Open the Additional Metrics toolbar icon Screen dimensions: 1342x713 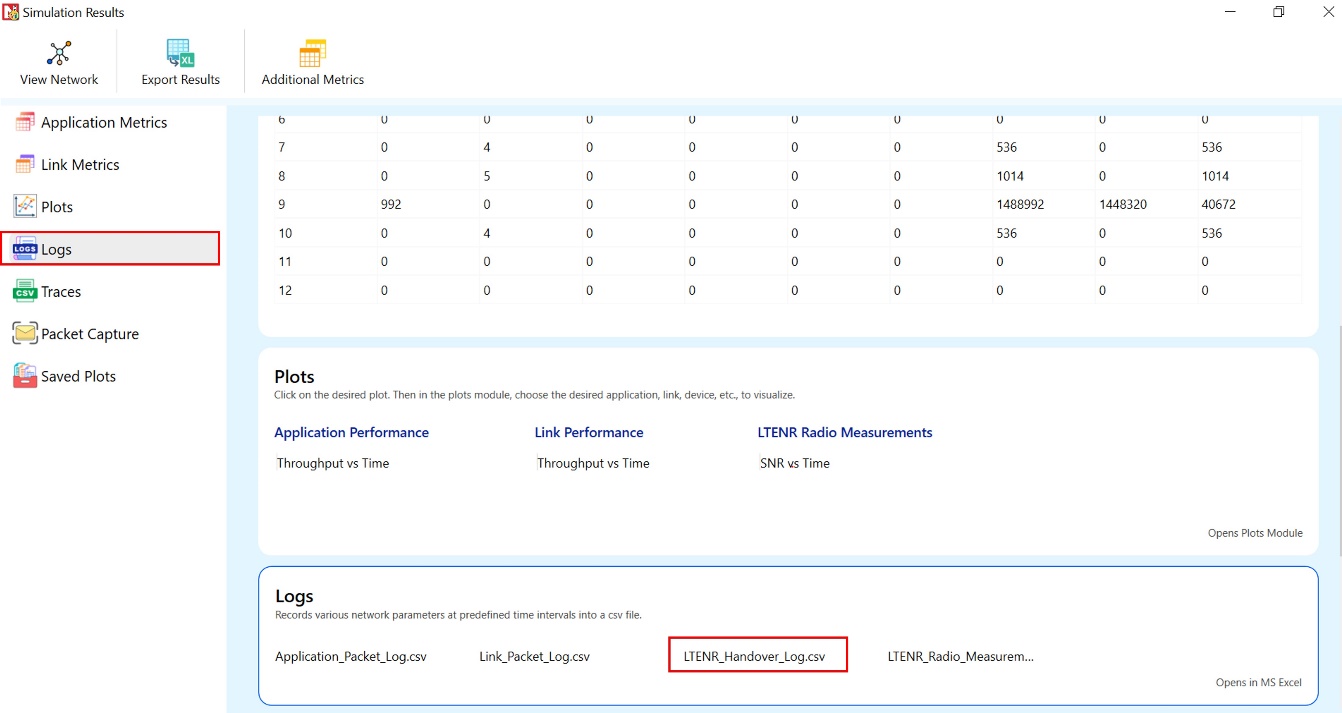pos(312,54)
